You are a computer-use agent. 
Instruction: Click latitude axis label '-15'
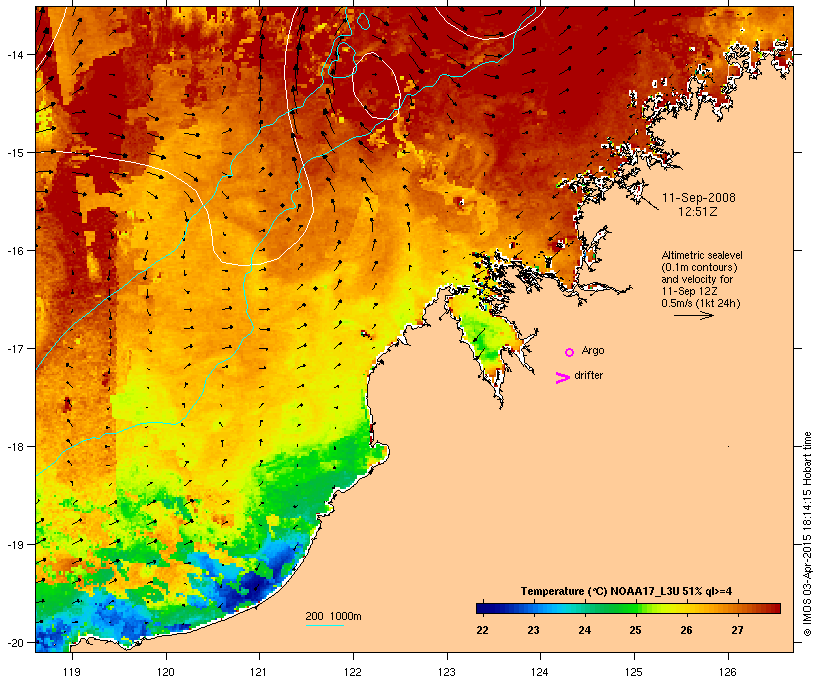[x=15, y=153]
